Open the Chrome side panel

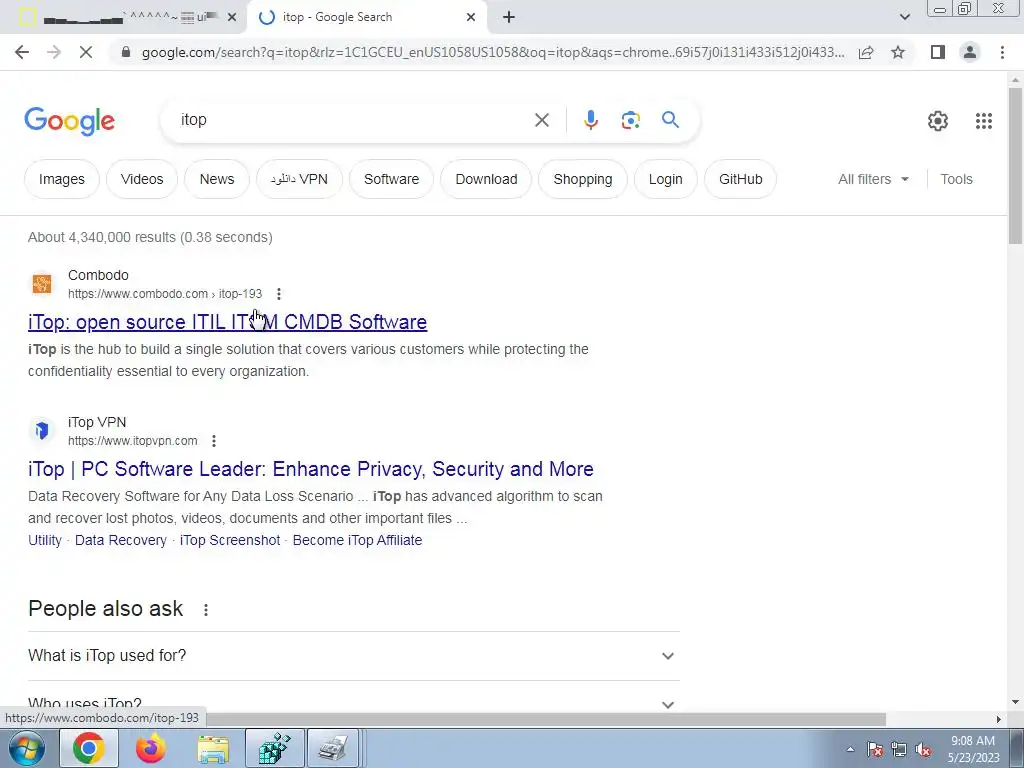tap(938, 52)
